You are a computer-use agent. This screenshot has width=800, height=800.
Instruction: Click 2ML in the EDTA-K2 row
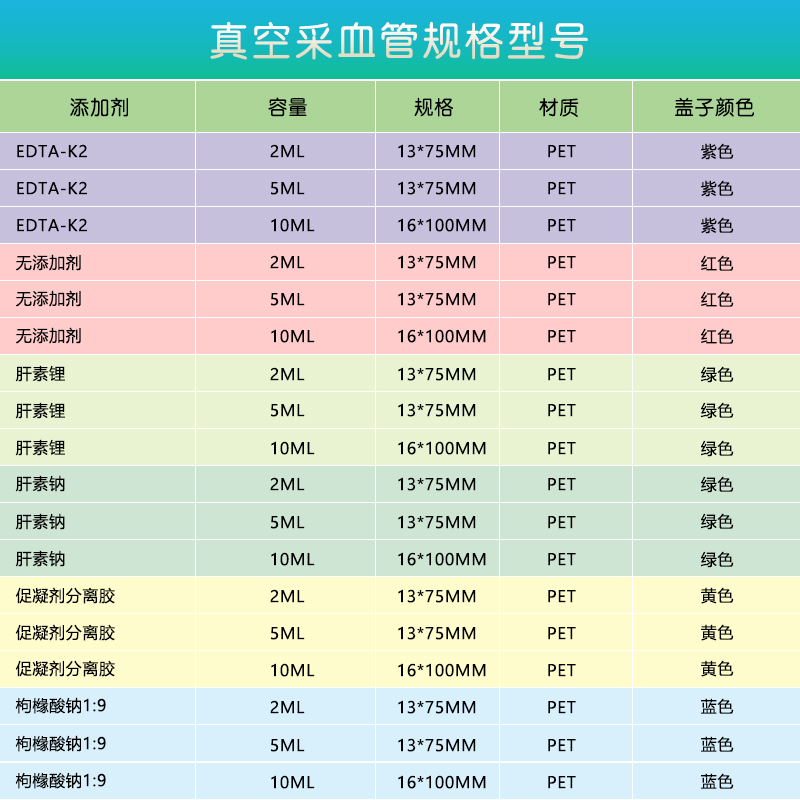pyautogui.click(x=287, y=152)
